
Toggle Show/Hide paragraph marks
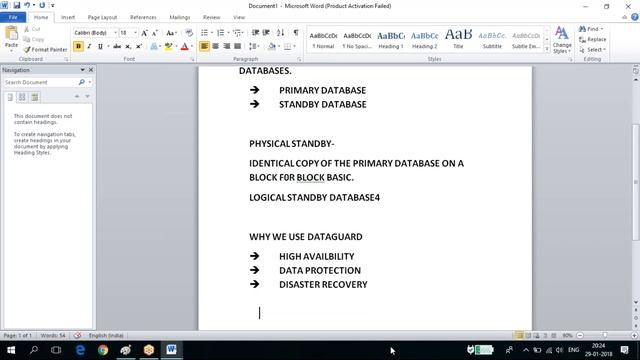[296, 33]
